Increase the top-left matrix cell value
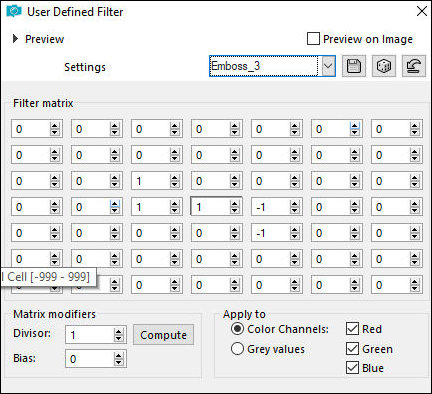Image resolution: width=432 pixels, height=394 pixels. click(55, 126)
